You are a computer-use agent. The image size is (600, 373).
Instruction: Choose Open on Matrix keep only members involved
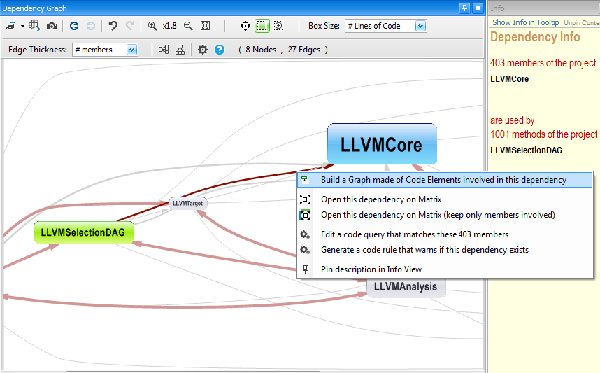[x=438, y=215]
